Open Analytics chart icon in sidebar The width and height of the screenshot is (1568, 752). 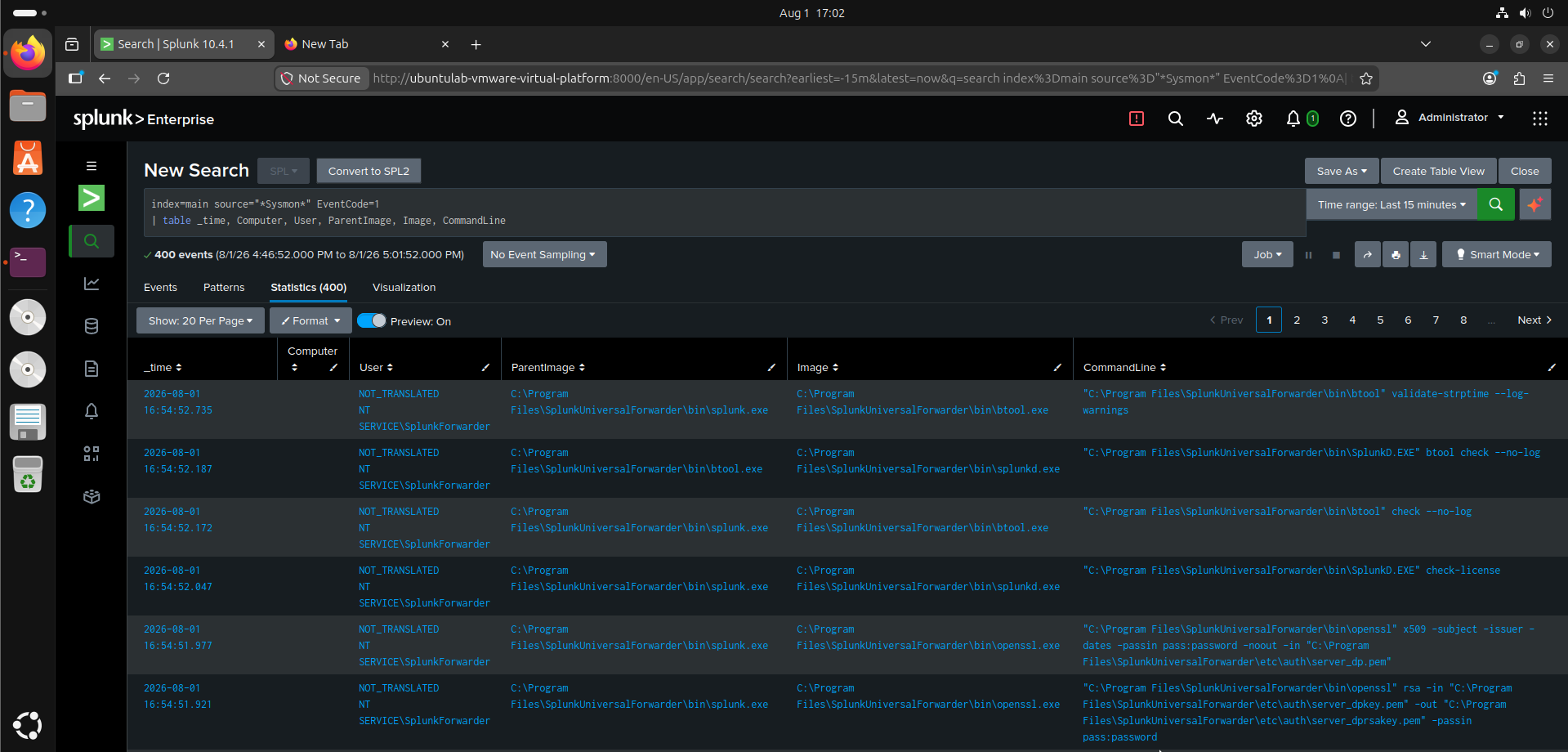(92, 284)
